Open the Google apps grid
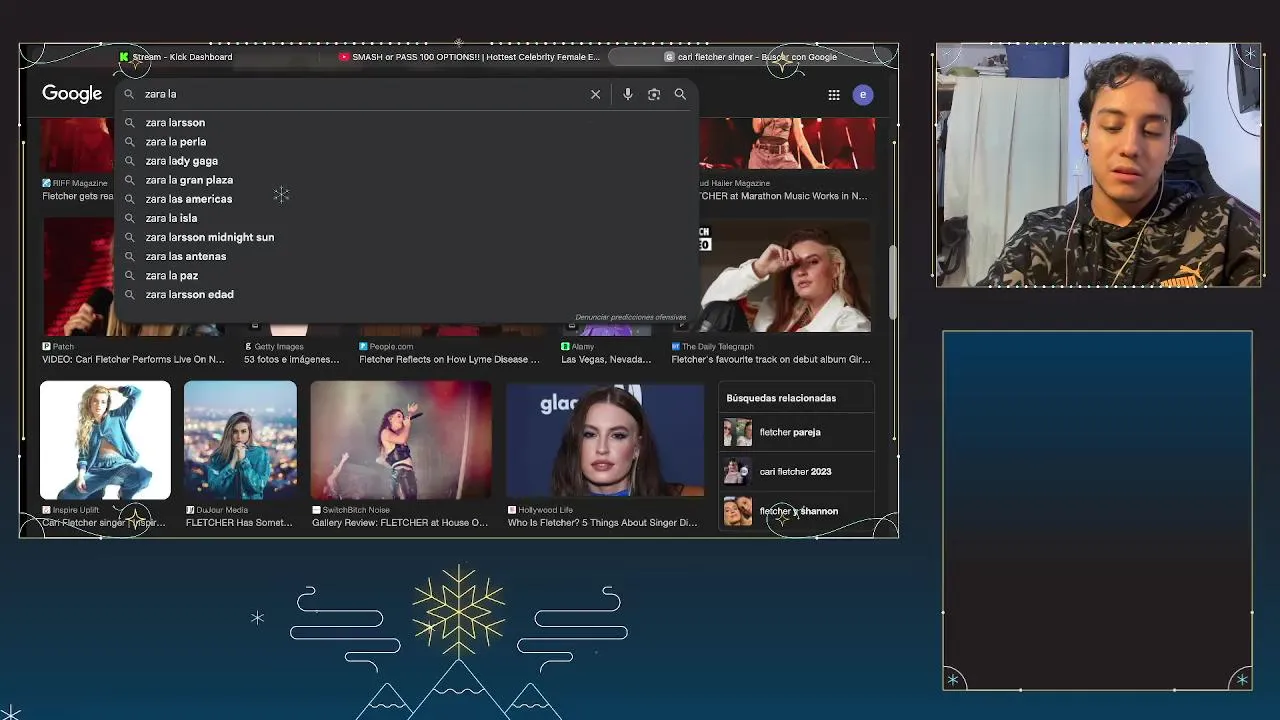 [834, 95]
